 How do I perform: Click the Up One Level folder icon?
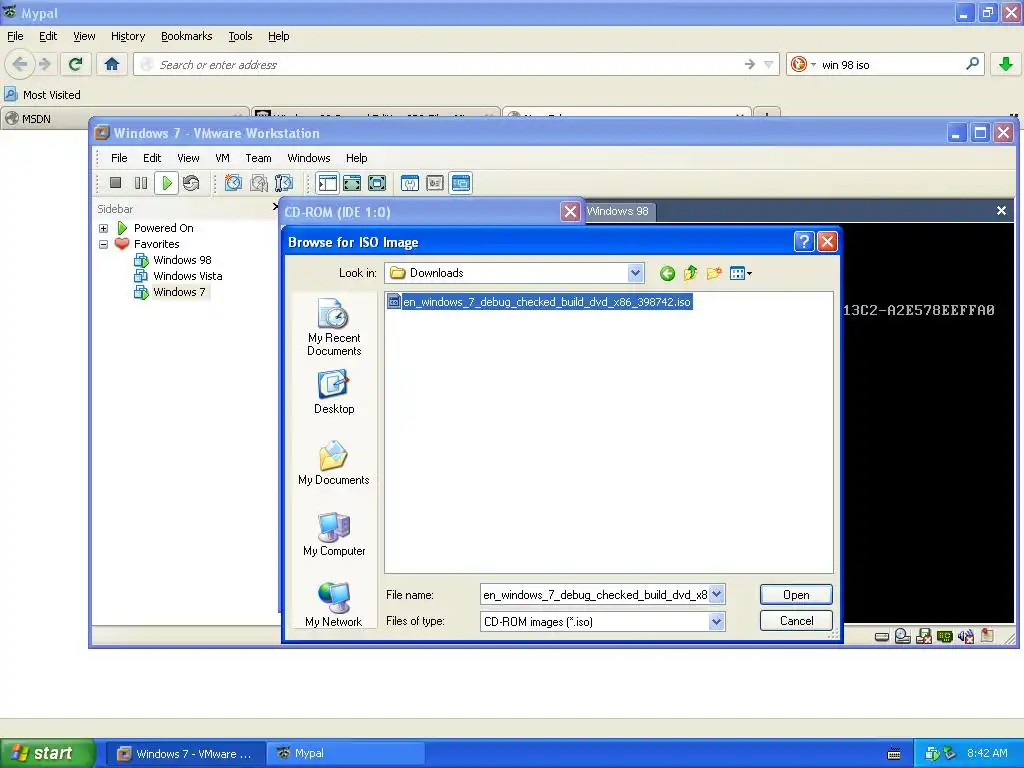[690, 274]
